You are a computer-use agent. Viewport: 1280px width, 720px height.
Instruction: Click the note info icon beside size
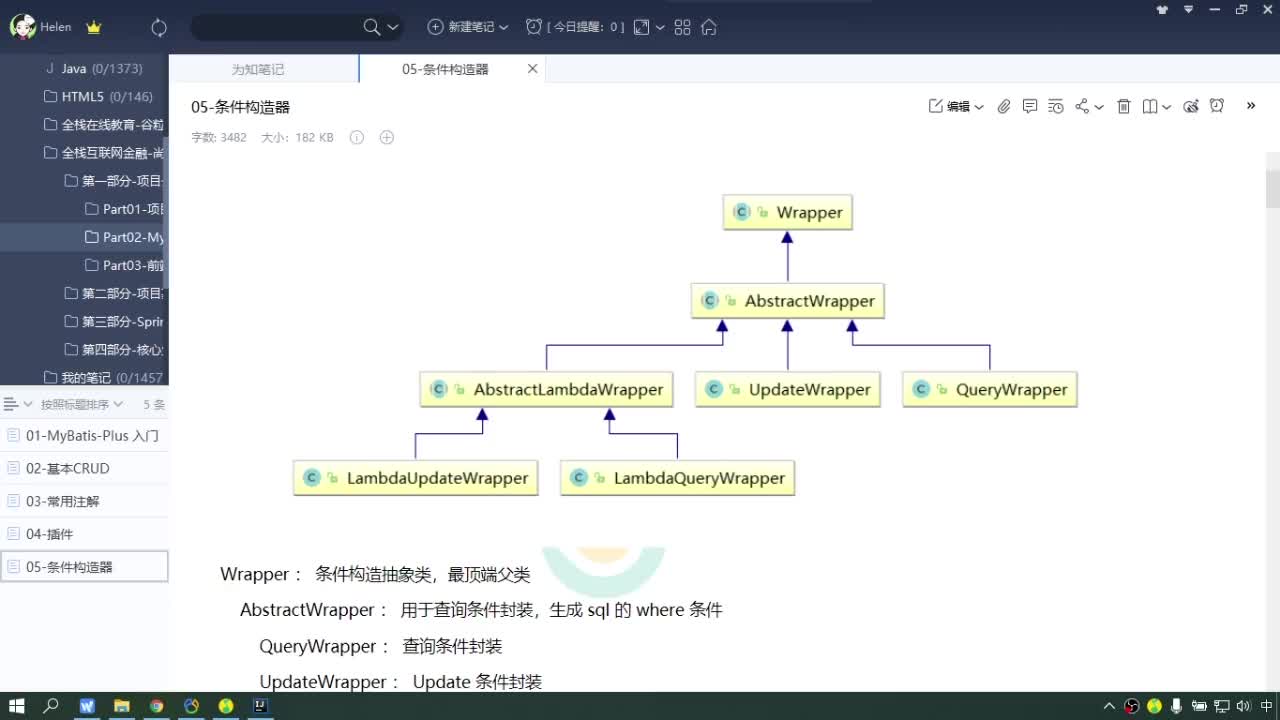pos(357,138)
